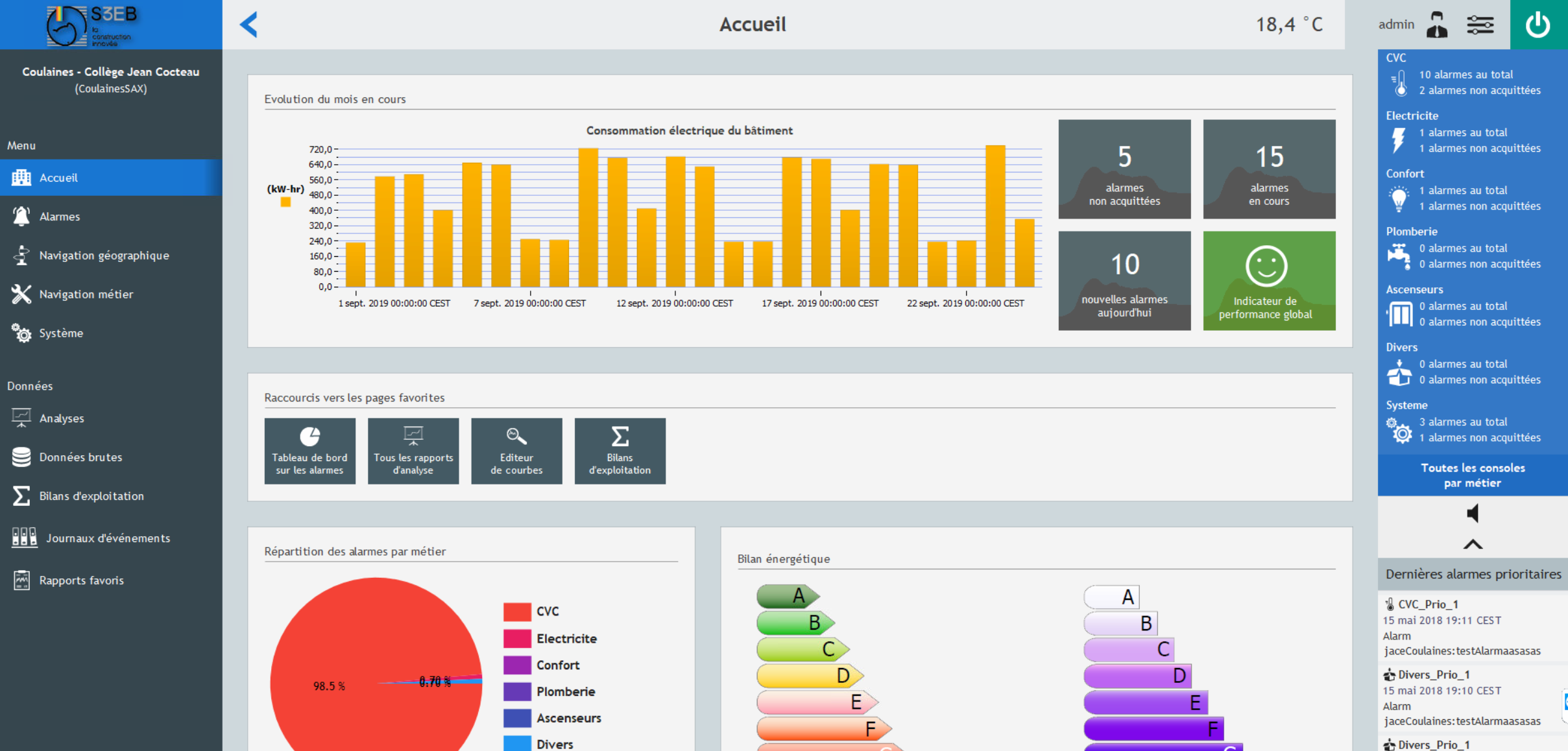
Task: Collapse the alarm console panel chevron
Action: [1473, 544]
